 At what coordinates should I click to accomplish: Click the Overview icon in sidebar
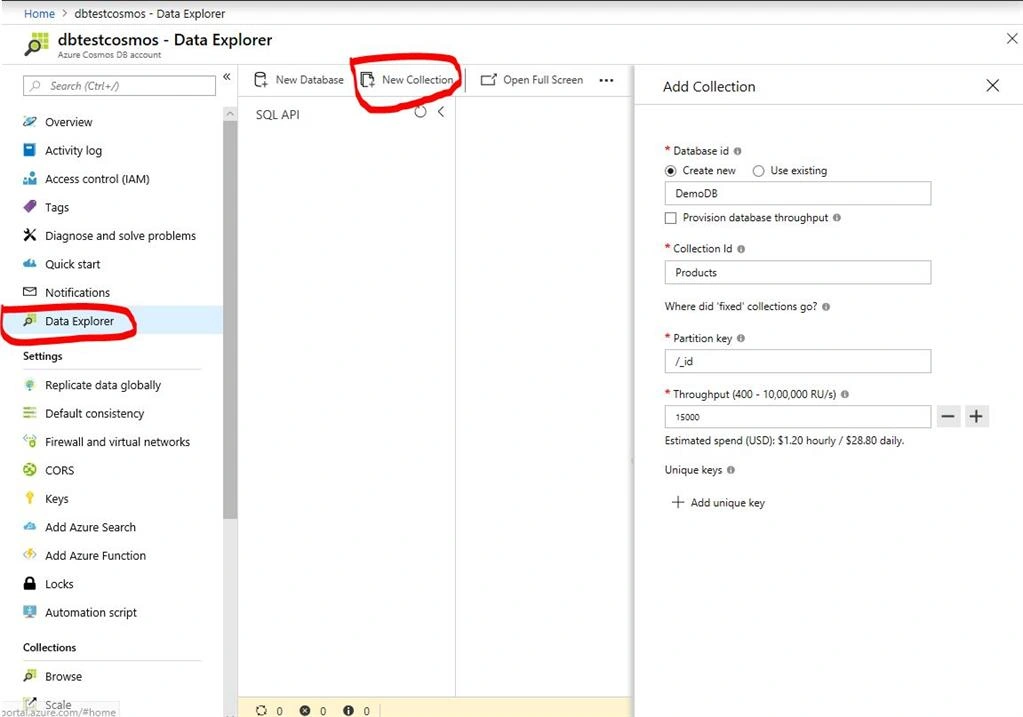click(x=29, y=121)
